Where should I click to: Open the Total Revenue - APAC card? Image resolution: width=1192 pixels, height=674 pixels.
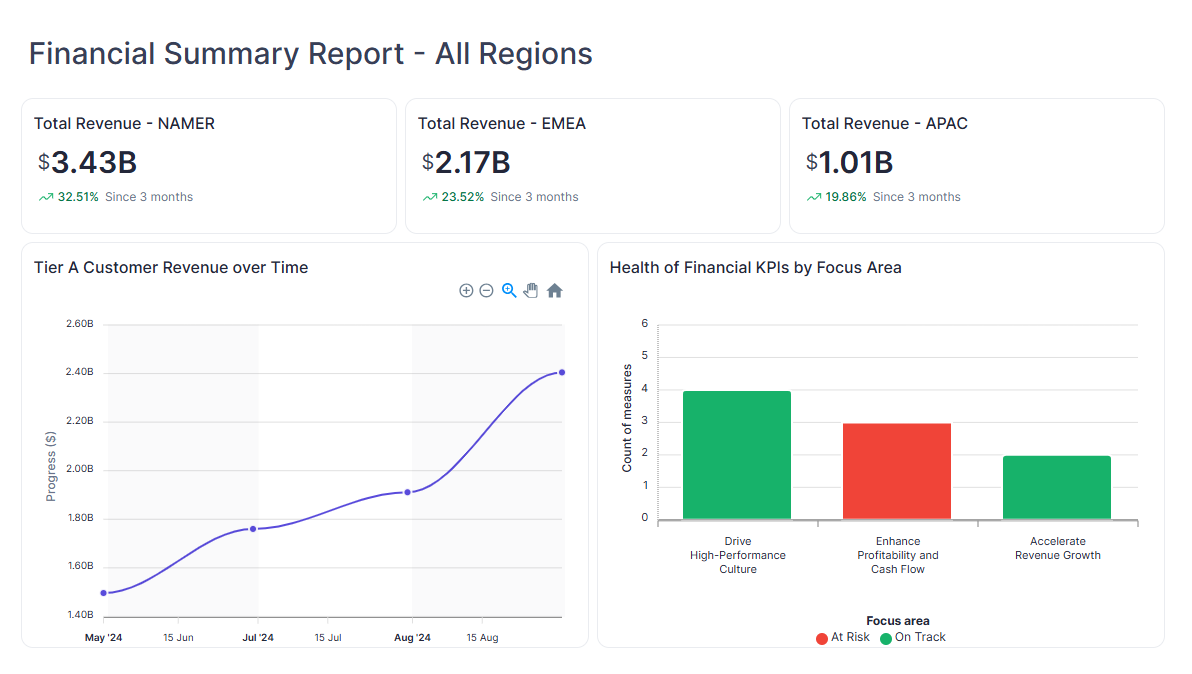976,165
